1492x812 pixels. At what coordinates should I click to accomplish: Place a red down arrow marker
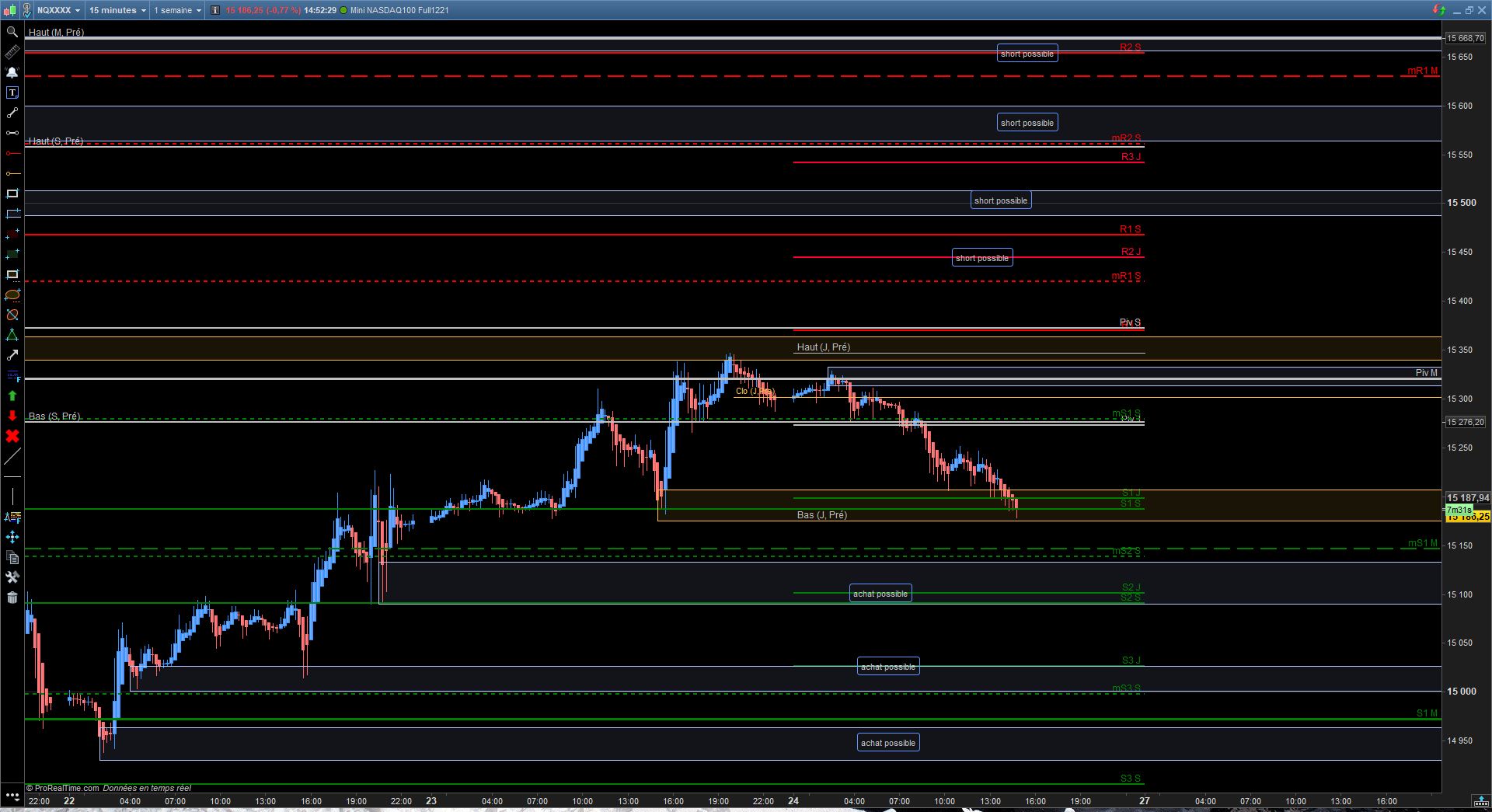click(x=12, y=416)
